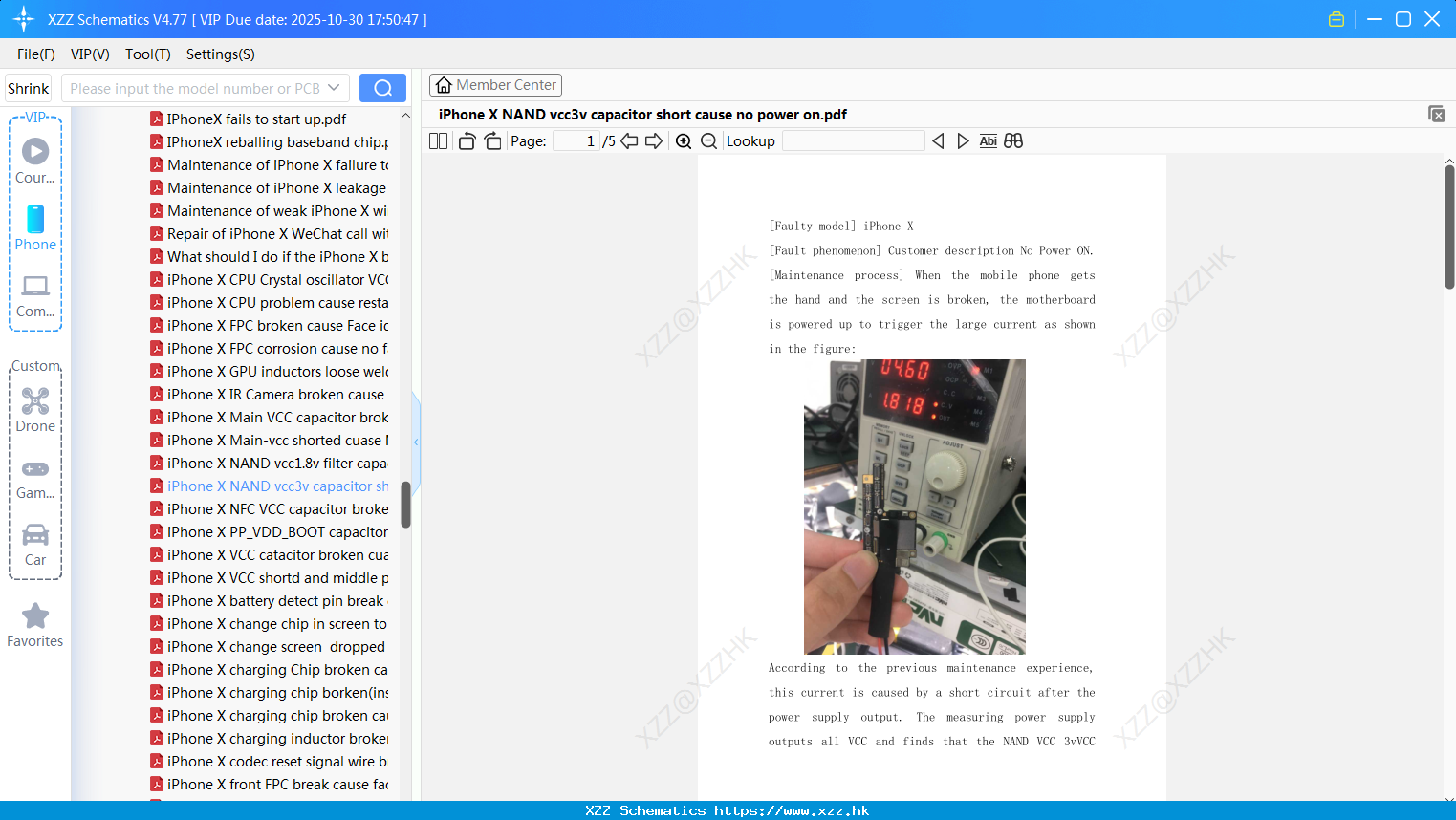Screen dimensions: 1456x820
Task: Zoom out of the PDF
Action: click(708, 140)
